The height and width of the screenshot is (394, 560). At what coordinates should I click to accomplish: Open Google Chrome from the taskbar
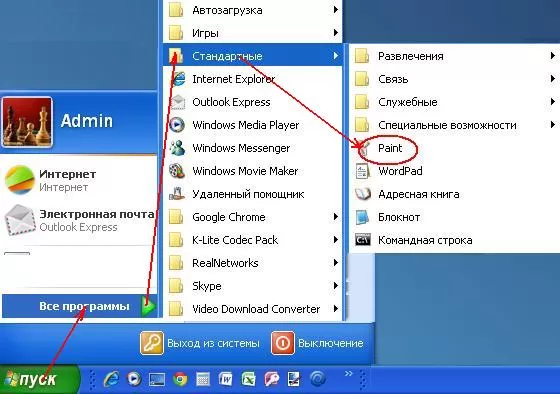point(180,379)
